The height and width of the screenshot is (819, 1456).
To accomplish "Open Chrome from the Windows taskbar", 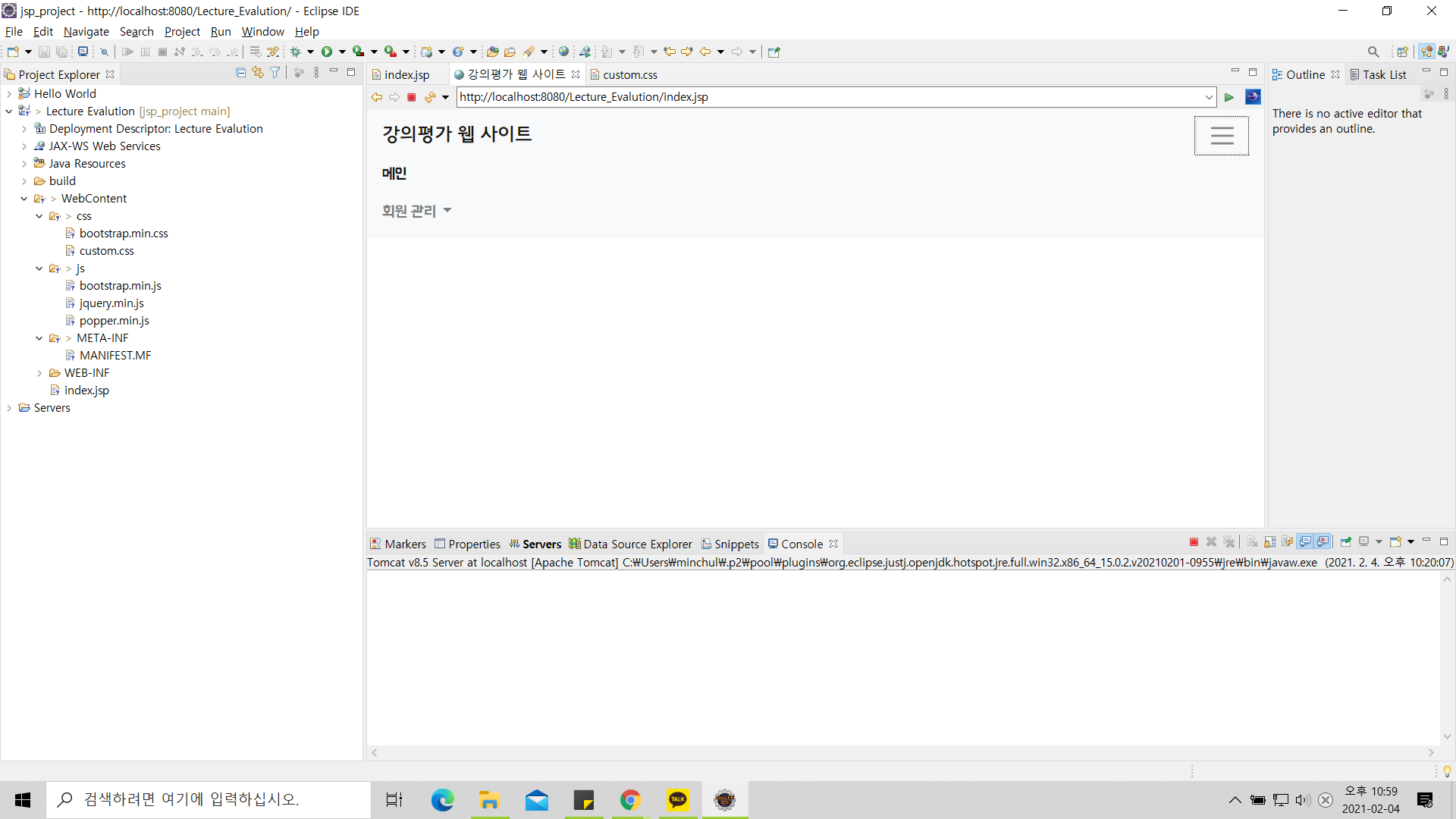I will (630, 800).
